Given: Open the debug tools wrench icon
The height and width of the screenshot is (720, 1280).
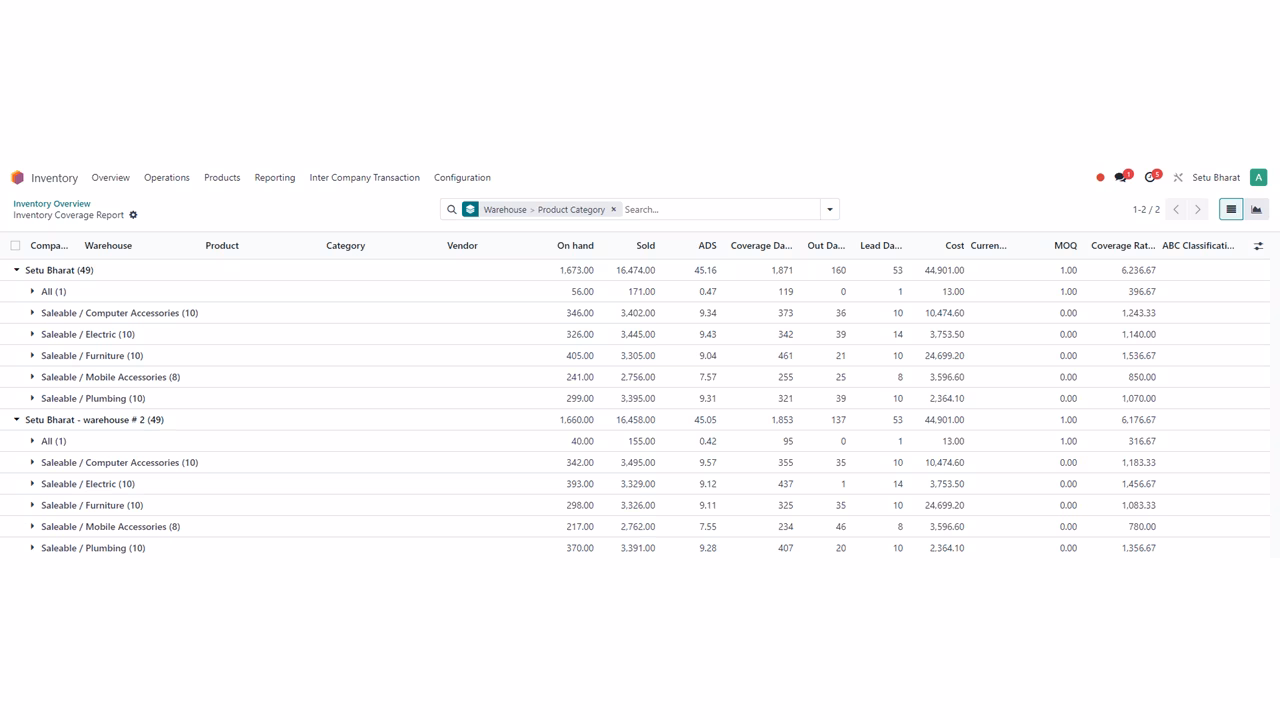Looking at the screenshot, I should click(x=1178, y=178).
